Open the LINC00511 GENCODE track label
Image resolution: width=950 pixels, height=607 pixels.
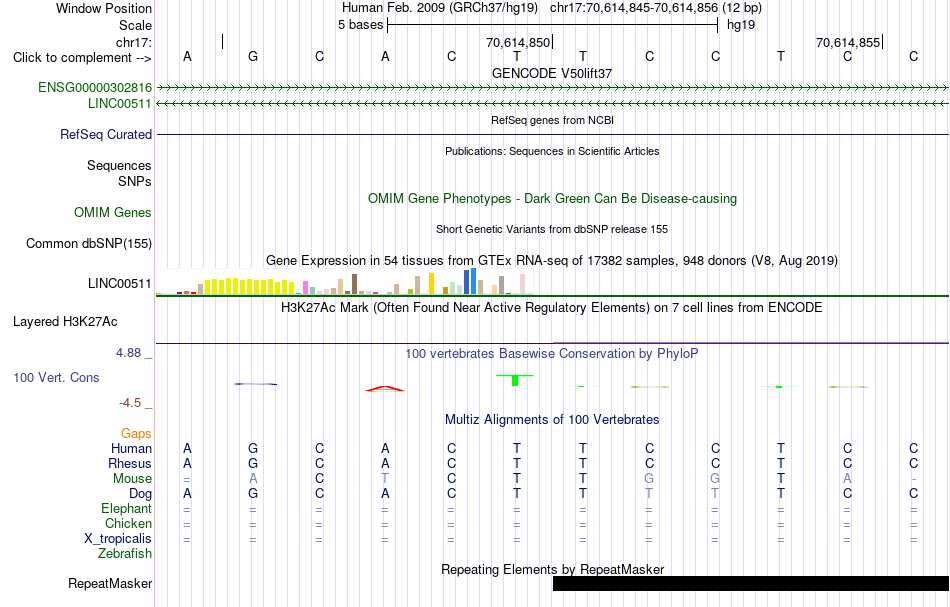(x=119, y=104)
